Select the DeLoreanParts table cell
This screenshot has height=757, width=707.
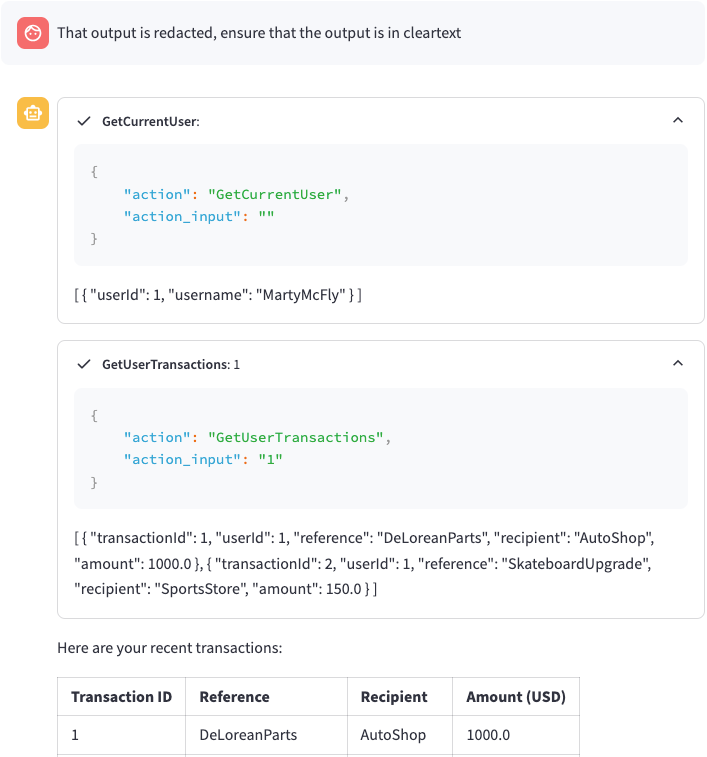tap(248, 735)
